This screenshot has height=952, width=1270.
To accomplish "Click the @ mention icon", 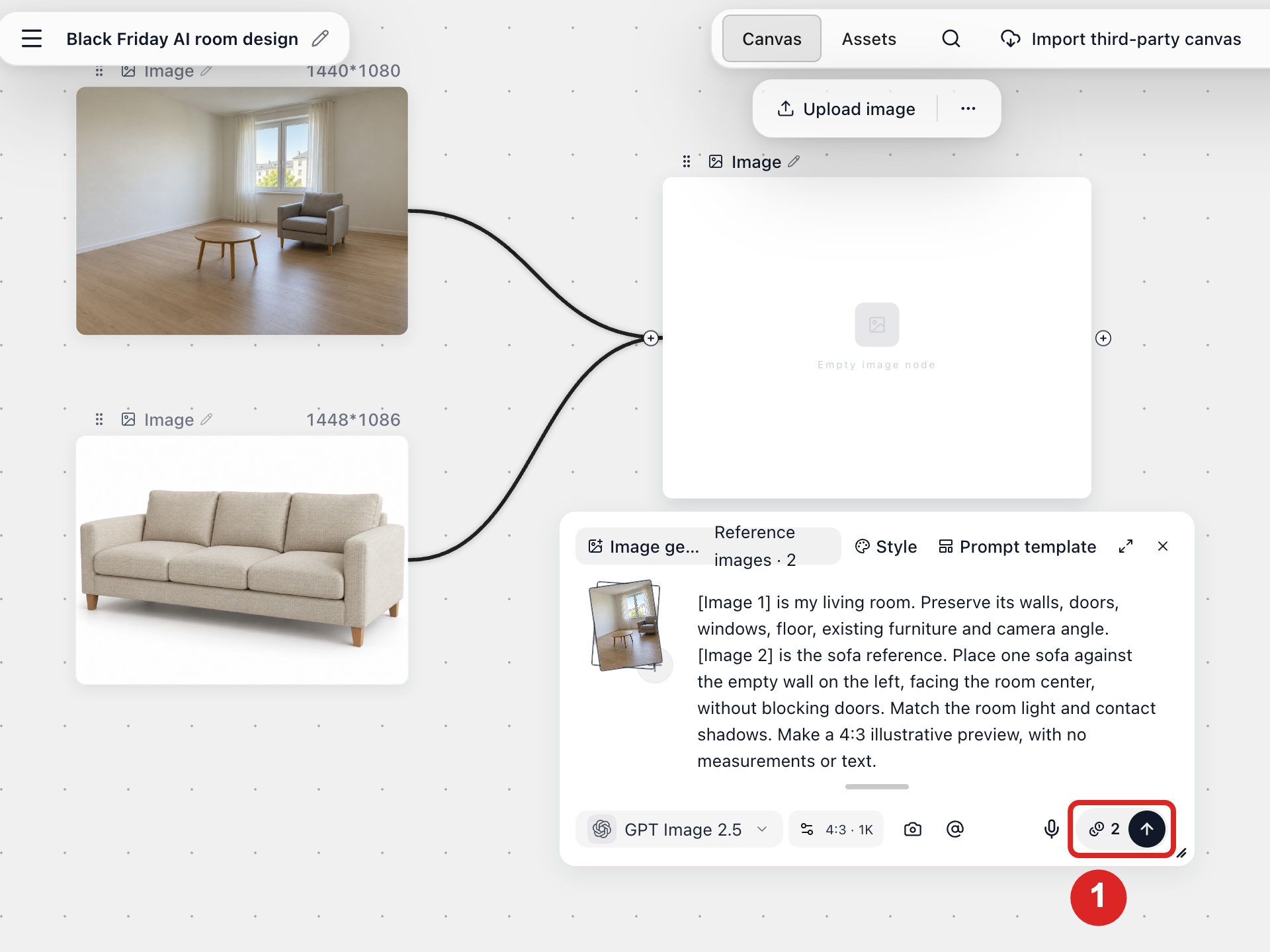I will tap(954, 829).
